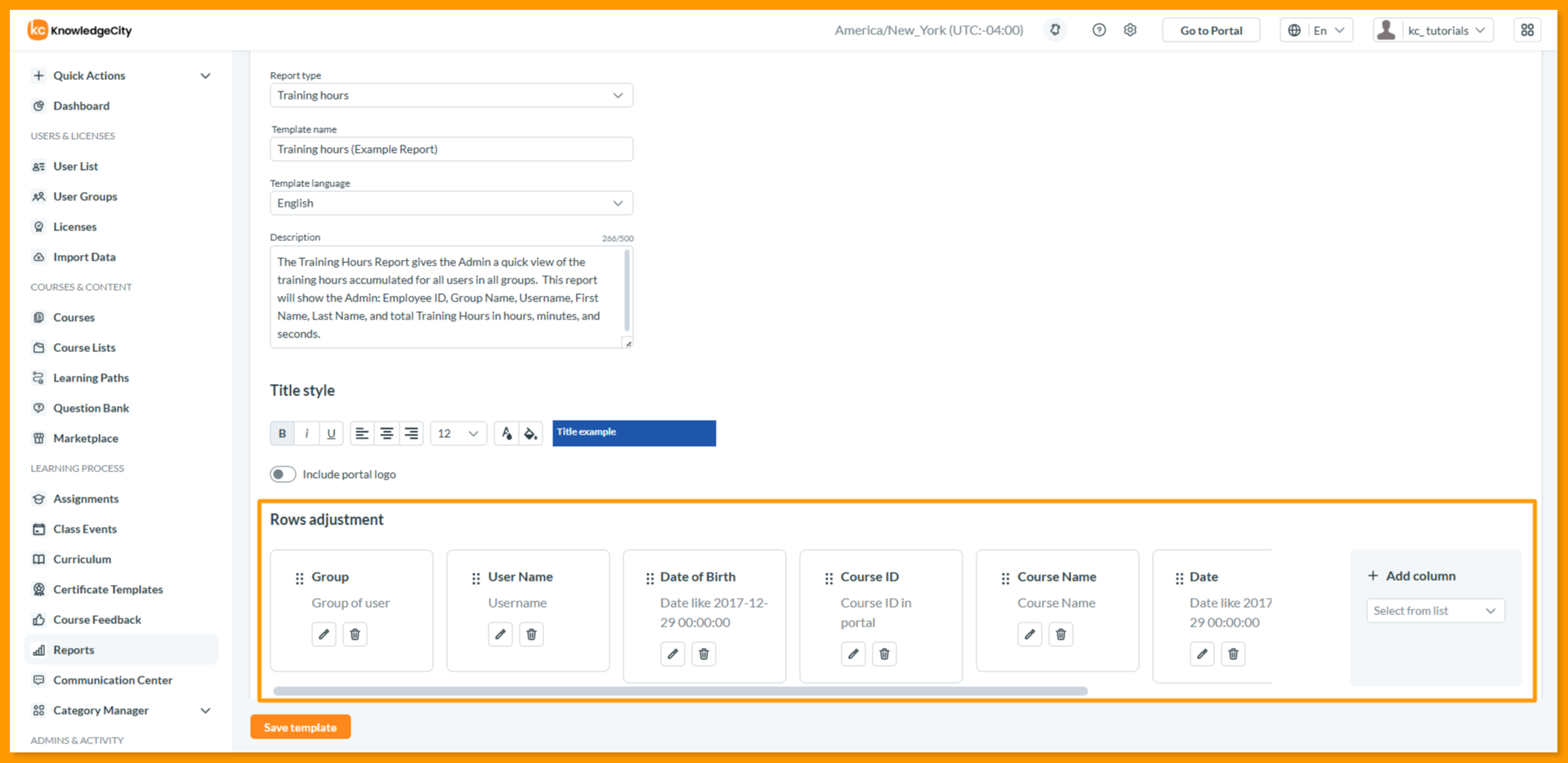Delete the Course Name column
This screenshot has height=763, width=1568.
click(1061, 634)
